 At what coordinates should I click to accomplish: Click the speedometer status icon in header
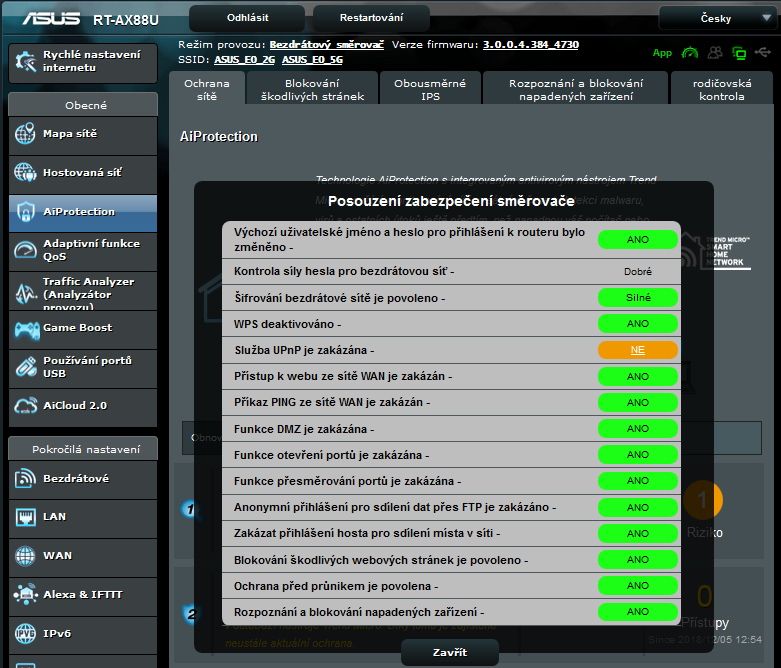(690, 53)
